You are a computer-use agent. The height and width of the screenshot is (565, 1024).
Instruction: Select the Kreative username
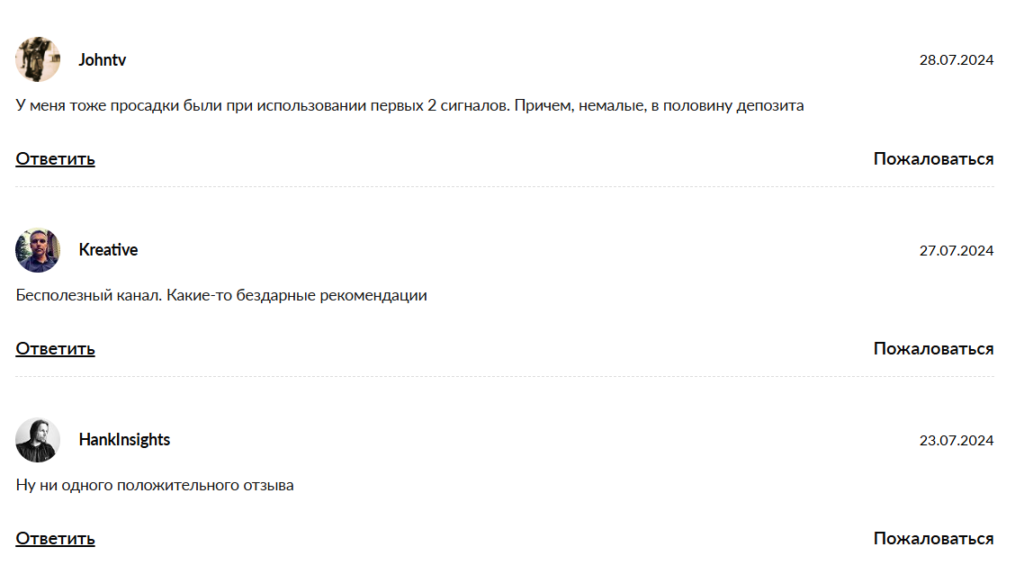click(x=108, y=250)
